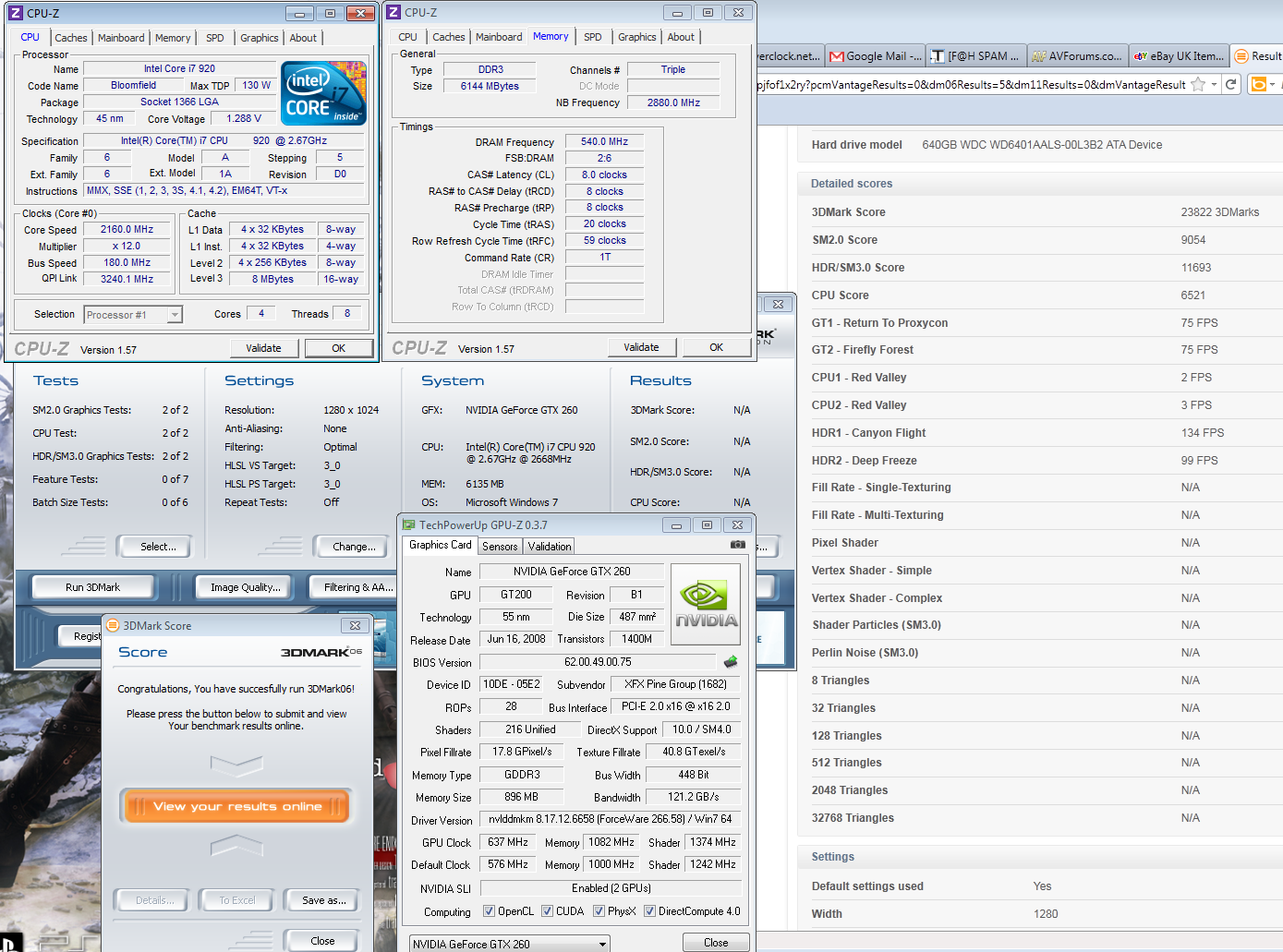Open the SPD tab in the CPU-Z Memory window
Image resolution: width=1283 pixels, height=952 pixels.
click(593, 37)
